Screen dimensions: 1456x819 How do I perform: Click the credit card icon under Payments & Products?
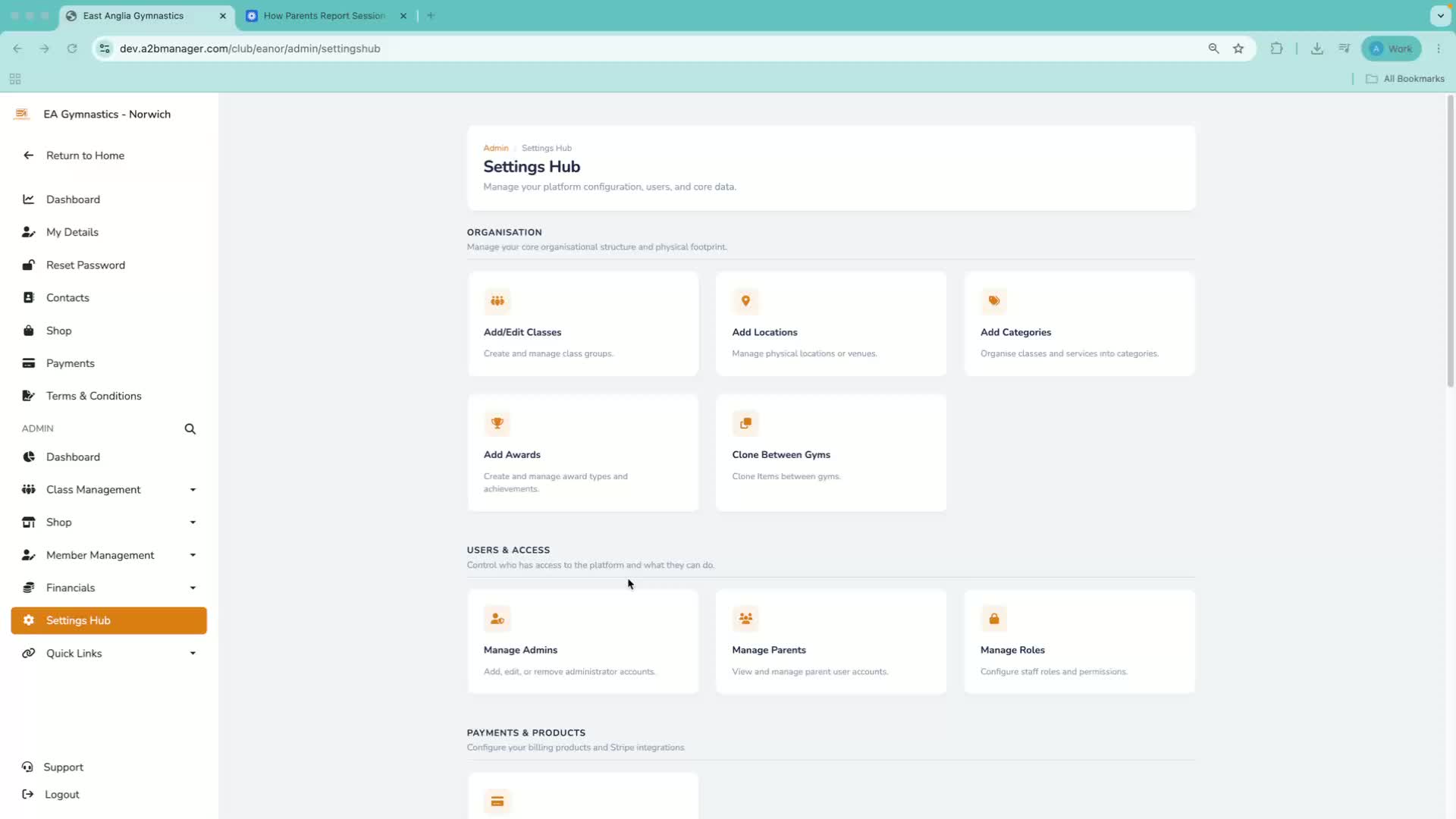click(497, 802)
